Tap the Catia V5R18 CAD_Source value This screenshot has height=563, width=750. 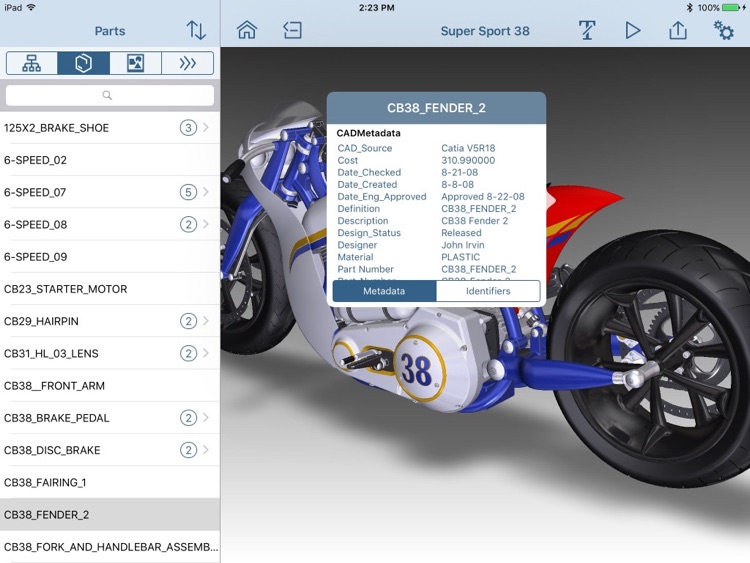(x=468, y=148)
